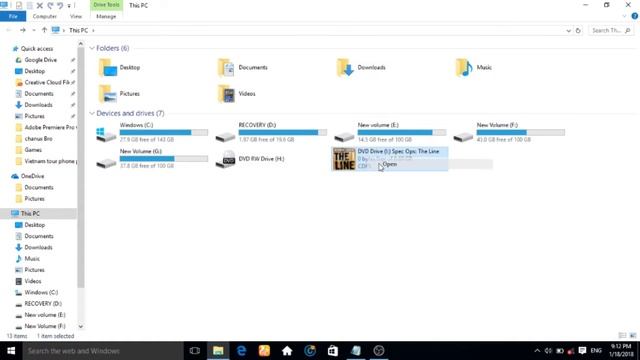Open the Manage tab under Drive Tools

[x=106, y=16]
